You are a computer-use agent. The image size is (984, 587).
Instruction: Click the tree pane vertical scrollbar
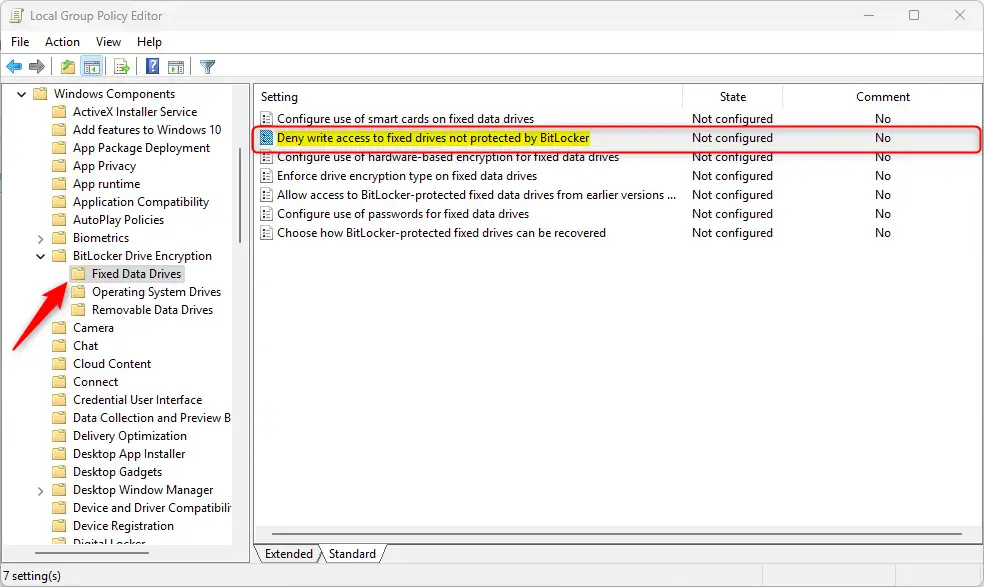click(240, 195)
